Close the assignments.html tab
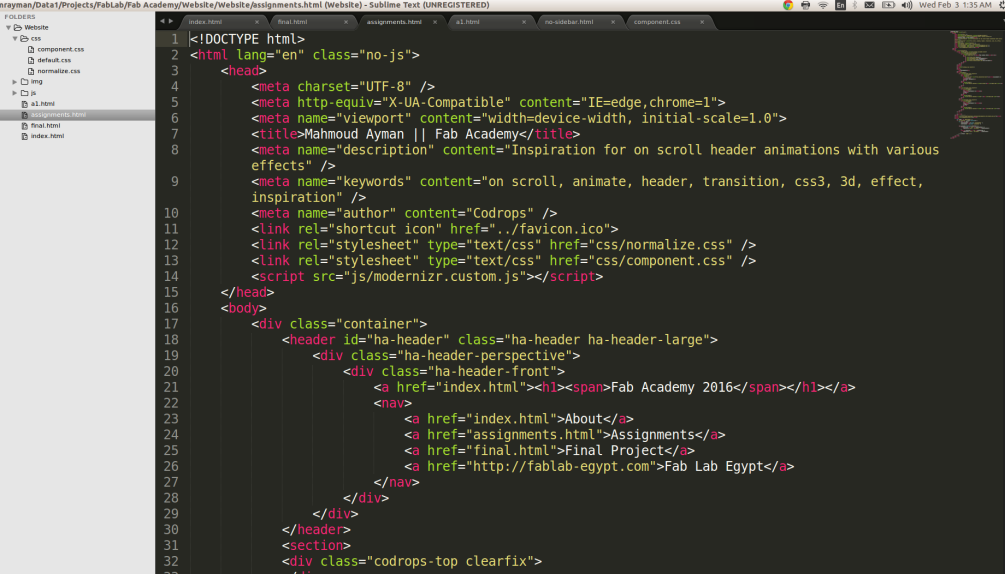The height and width of the screenshot is (574, 1005). pyautogui.click(x=435, y=22)
